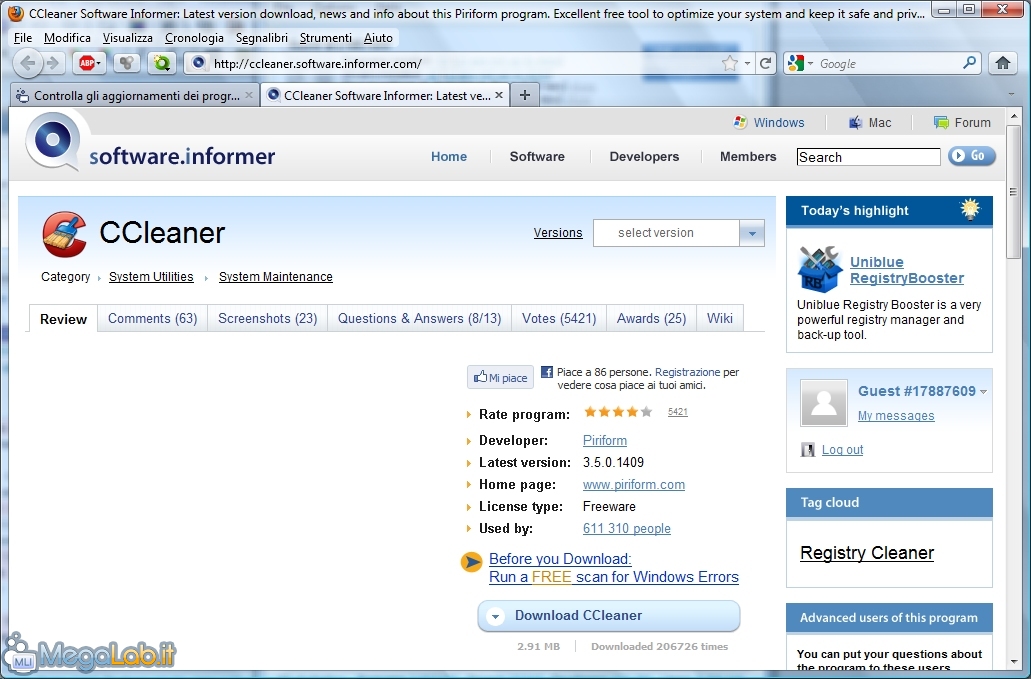1031x679 pixels.
Task: Go forward with the browser forward arrow
Action: pos(53,63)
